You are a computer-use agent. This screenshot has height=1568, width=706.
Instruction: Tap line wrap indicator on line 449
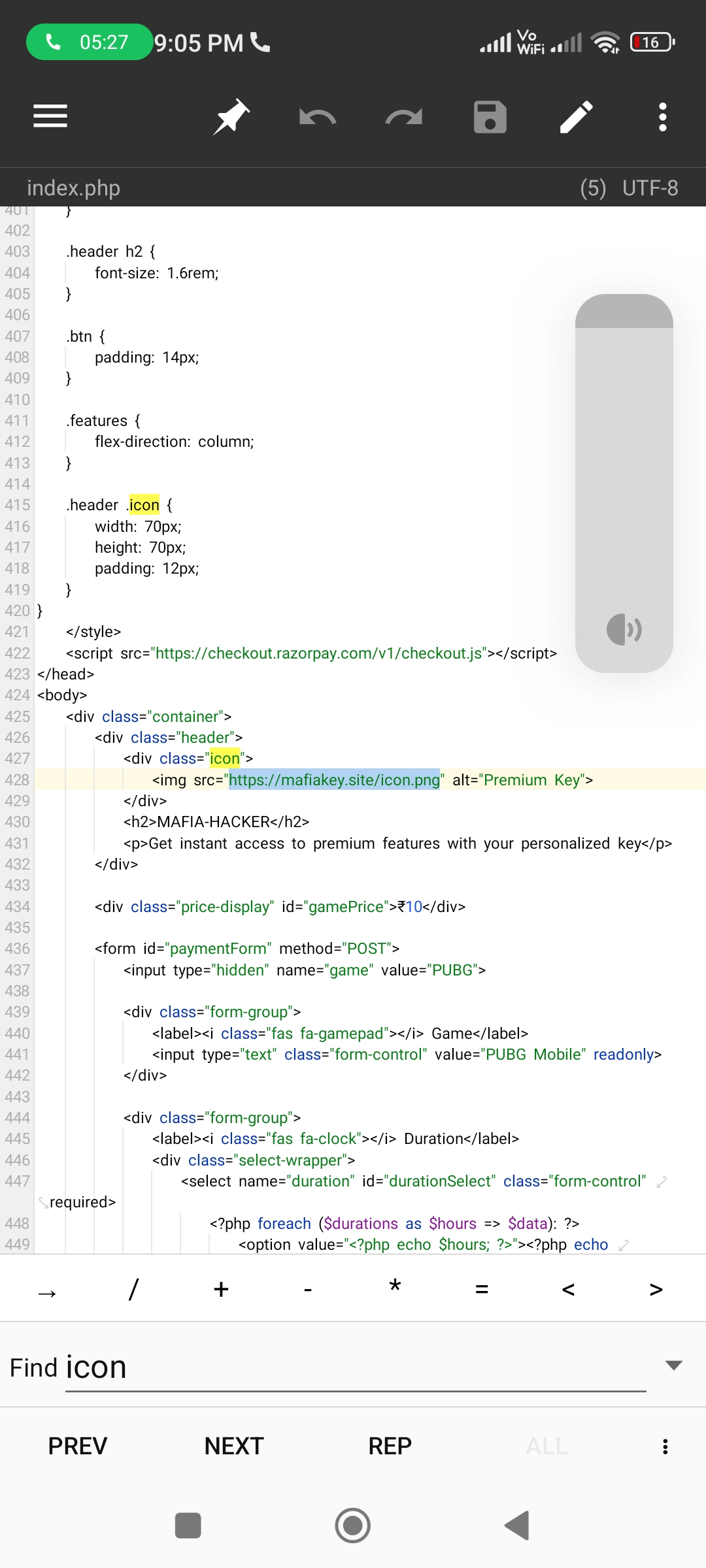coord(624,1245)
